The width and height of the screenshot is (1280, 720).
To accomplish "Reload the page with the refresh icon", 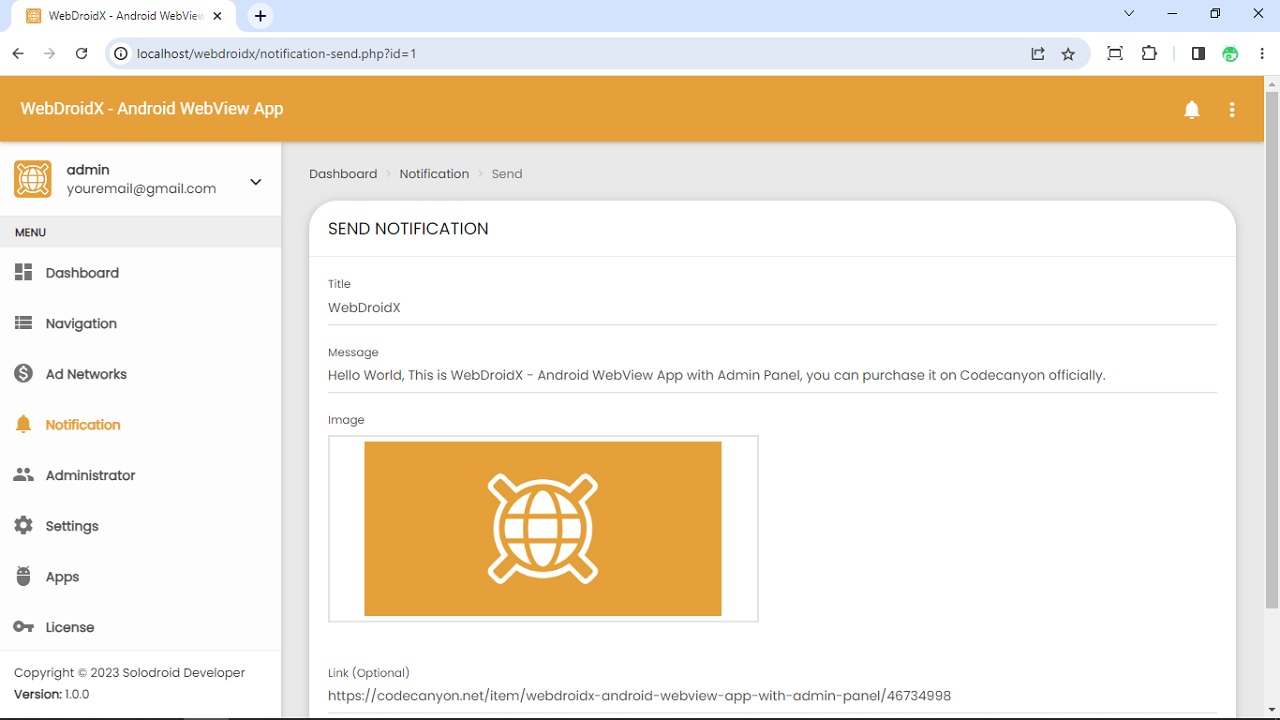I will (82, 54).
